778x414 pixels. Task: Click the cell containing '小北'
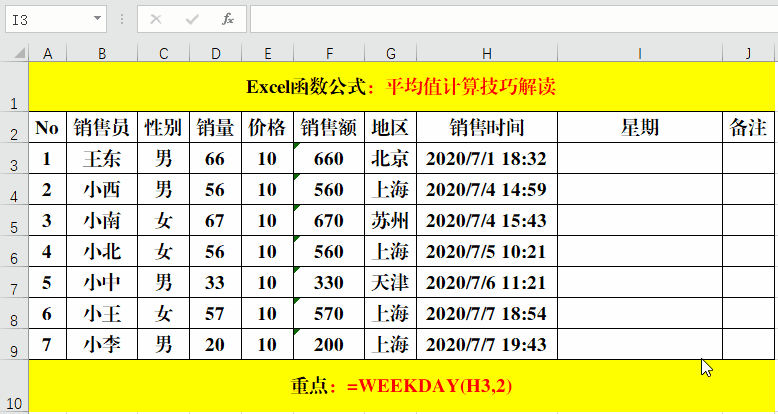point(102,251)
